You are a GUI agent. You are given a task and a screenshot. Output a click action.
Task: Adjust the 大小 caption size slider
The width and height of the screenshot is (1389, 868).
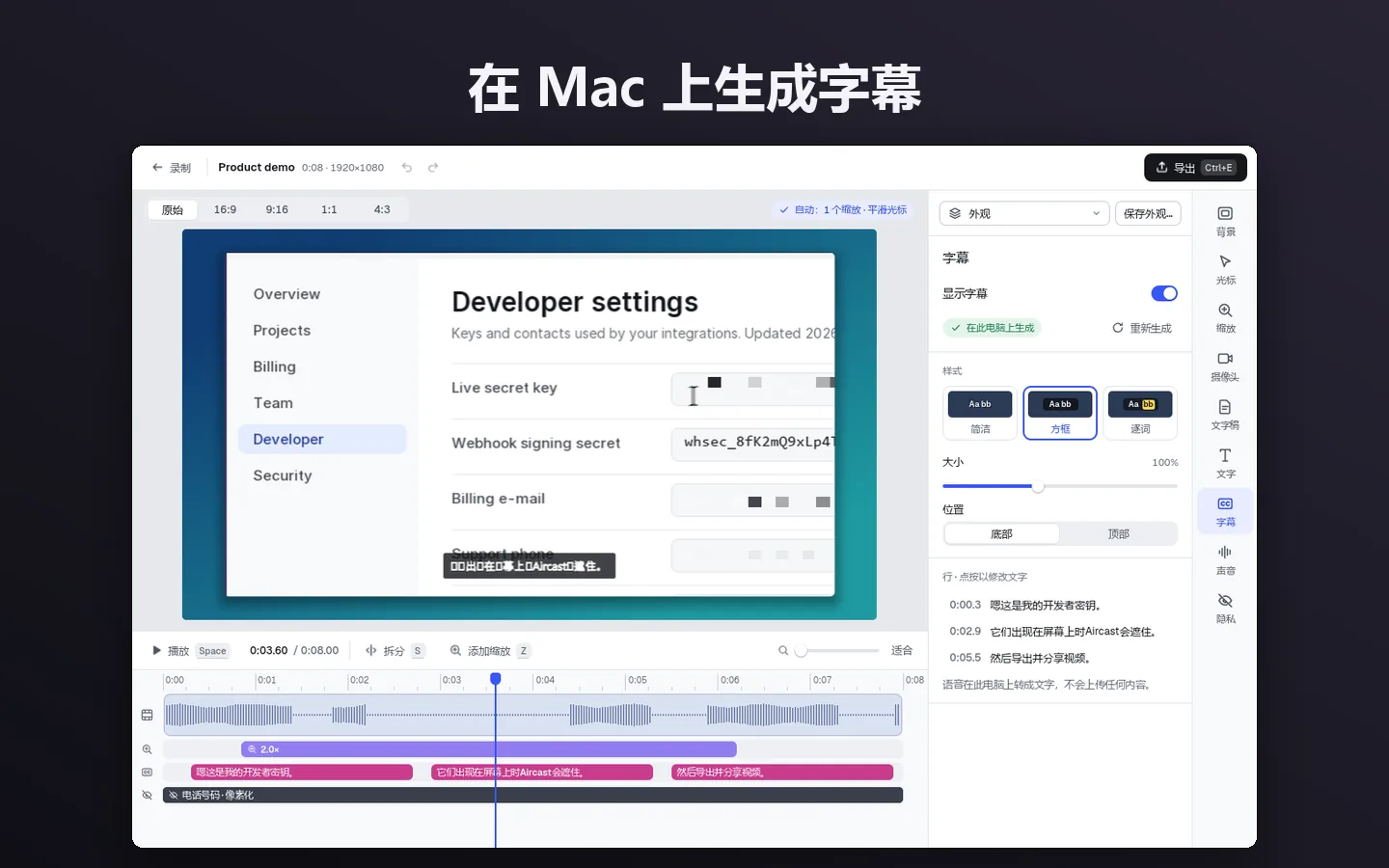click(1059, 486)
